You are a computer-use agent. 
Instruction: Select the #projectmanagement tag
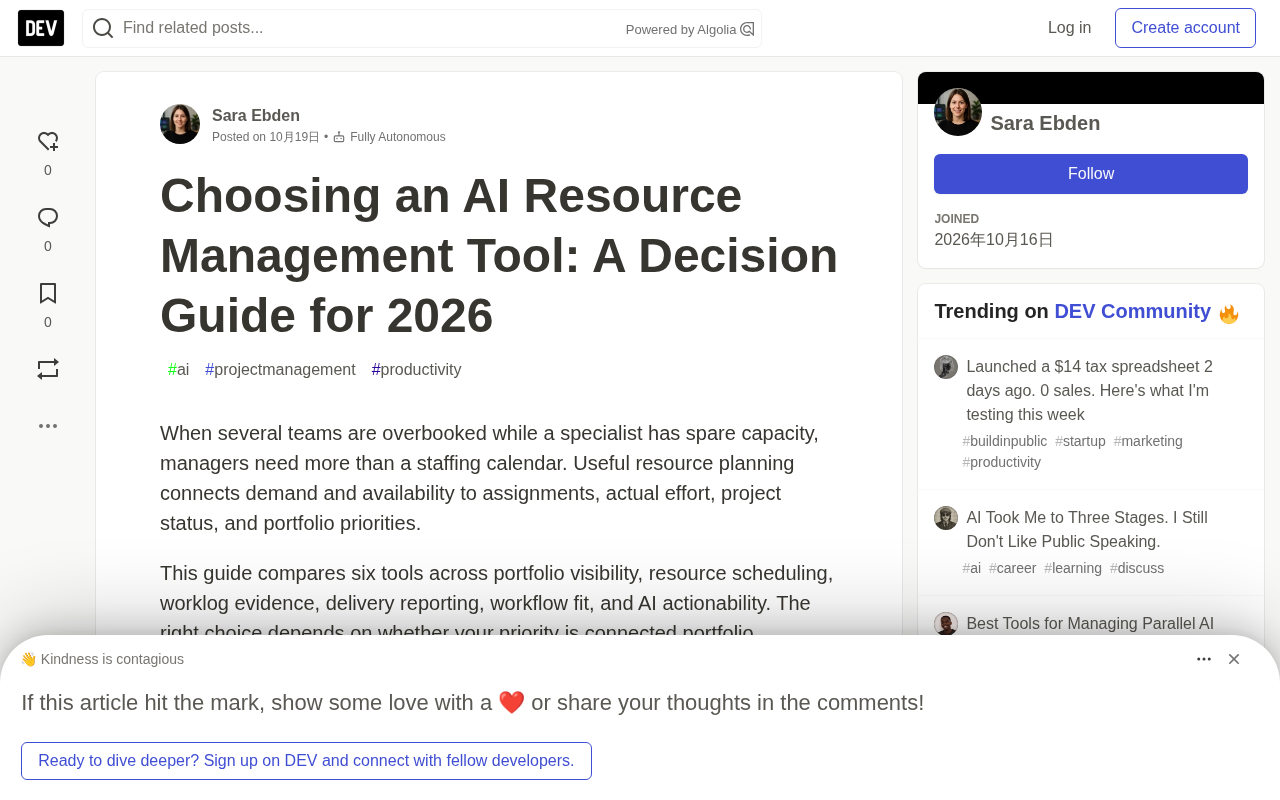click(x=280, y=369)
